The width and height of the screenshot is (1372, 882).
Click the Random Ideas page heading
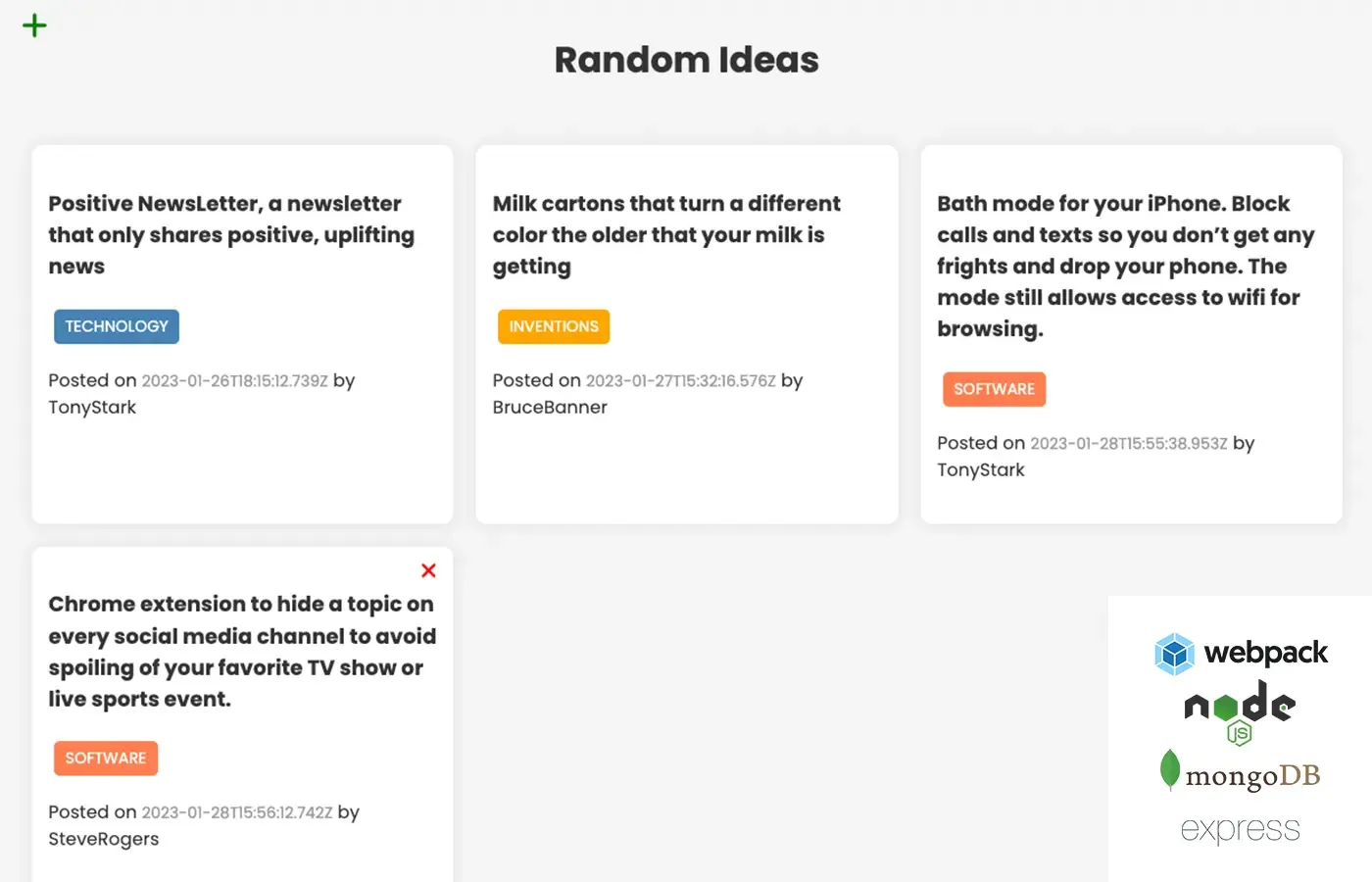[x=686, y=60]
